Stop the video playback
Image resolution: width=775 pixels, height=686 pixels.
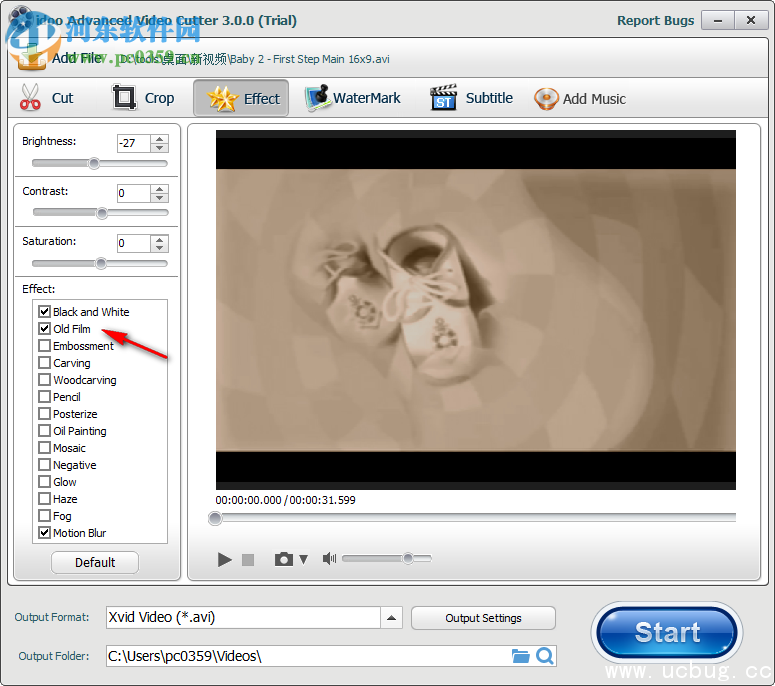248,559
